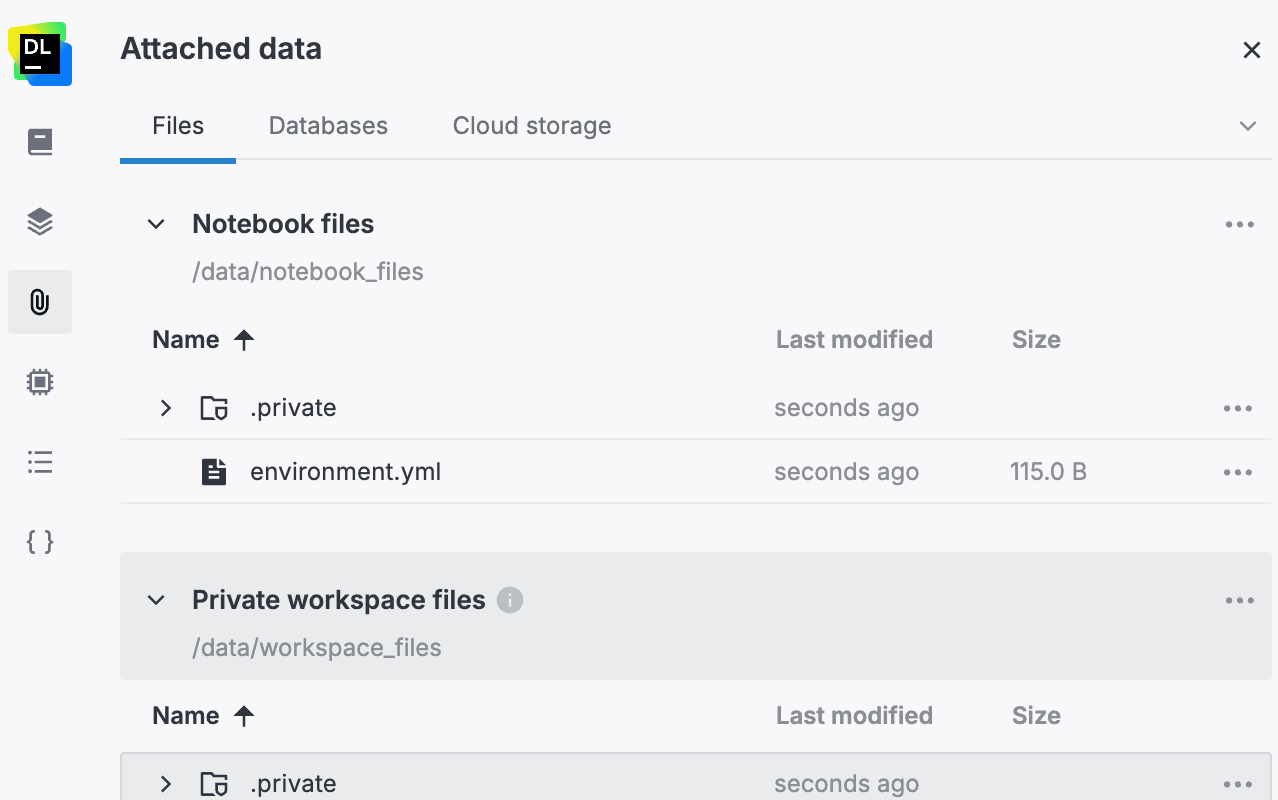The image size is (1278, 800).
Task: Sort Notebook files by Size column
Action: point(1036,340)
